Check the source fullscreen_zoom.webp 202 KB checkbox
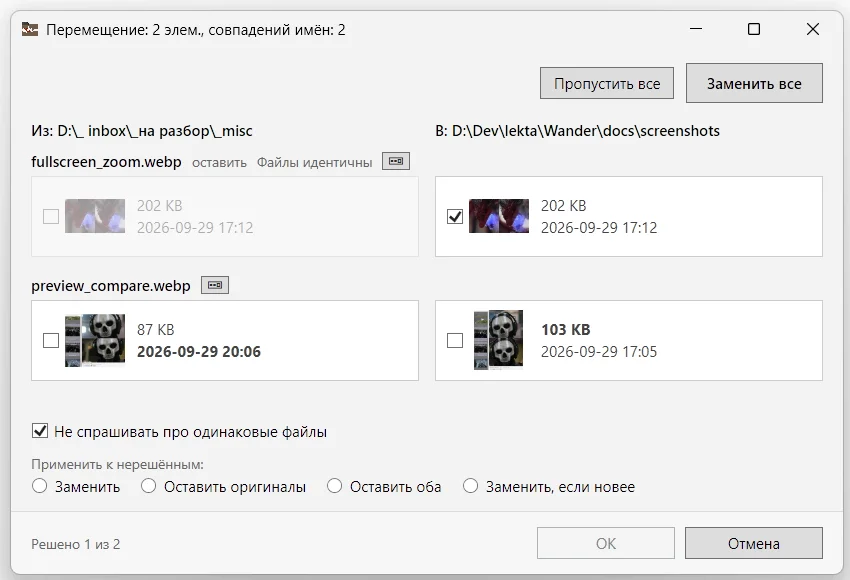The height and width of the screenshot is (580, 850). pos(51,216)
